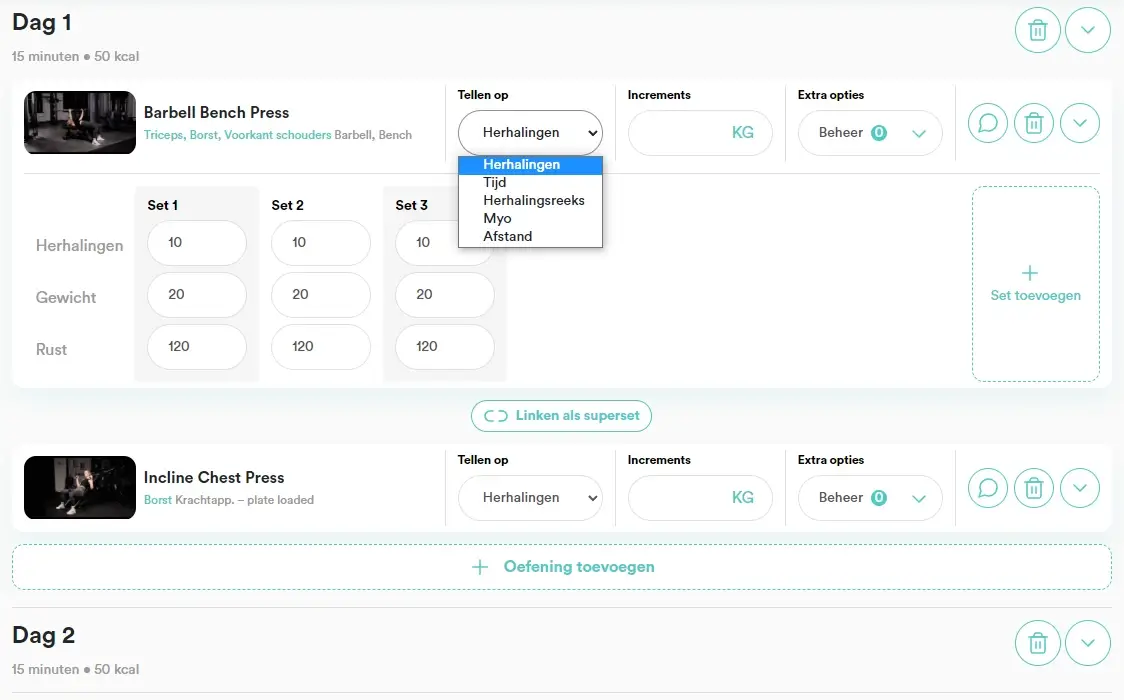
Task: Open comment for Incline Chest Press
Action: [x=988, y=489]
